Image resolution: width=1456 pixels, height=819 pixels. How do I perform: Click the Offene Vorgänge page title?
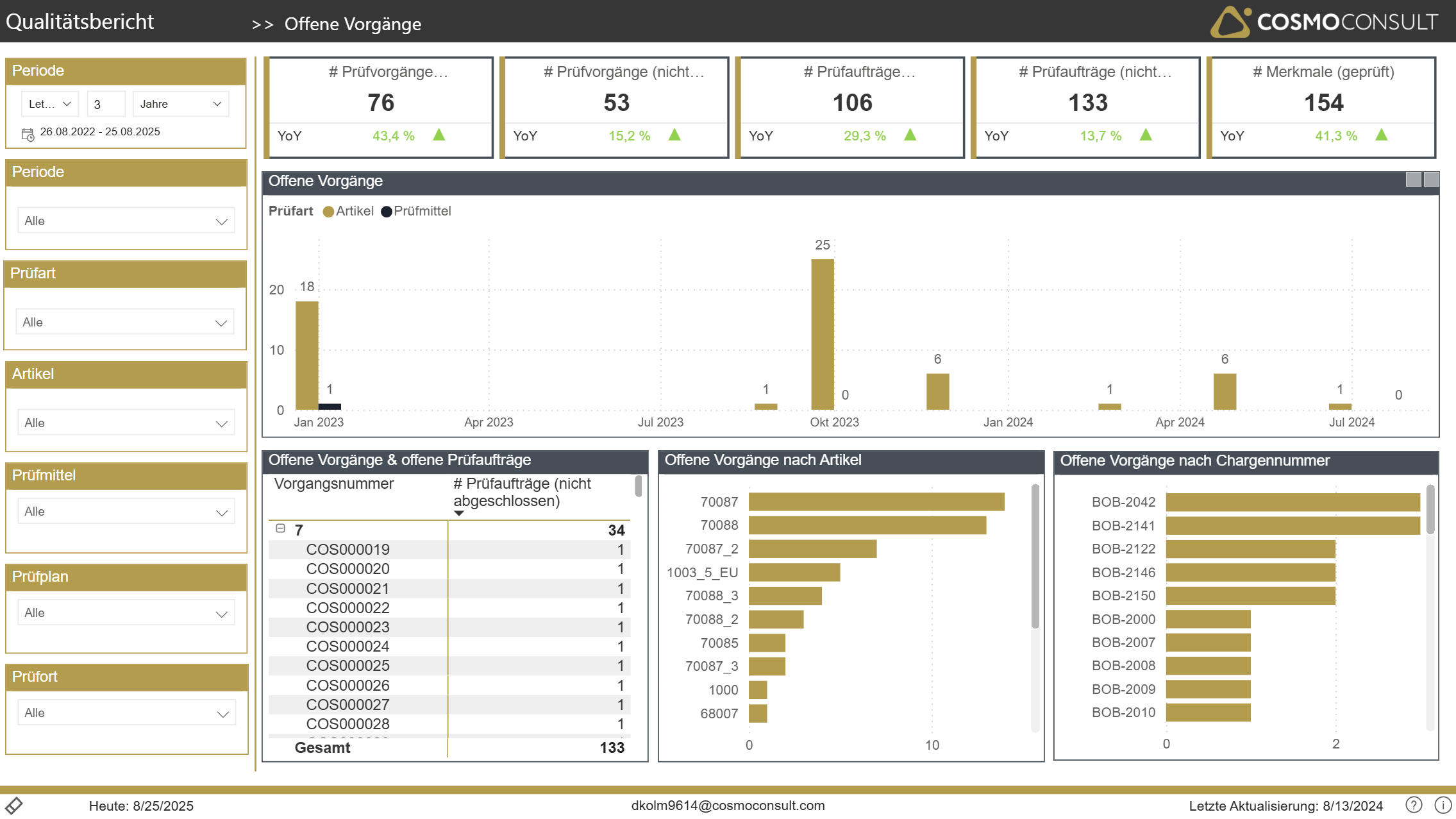click(353, 24)
